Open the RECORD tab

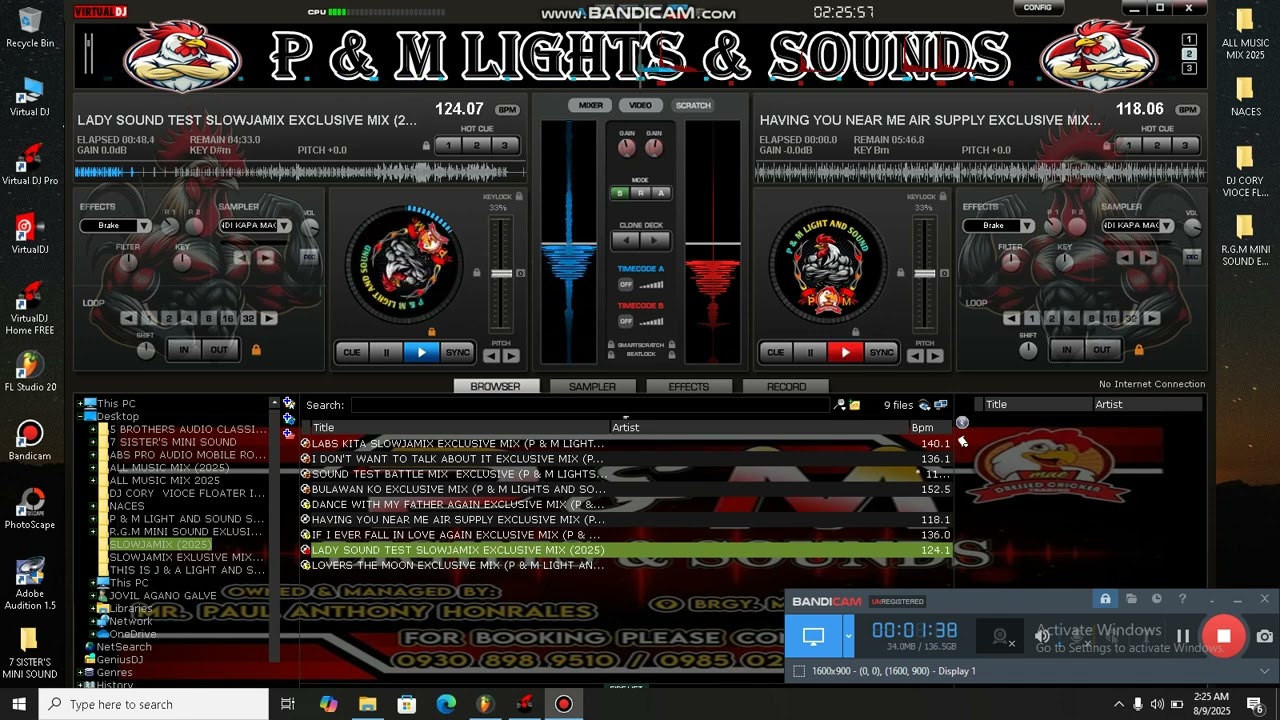click(786, 387)
